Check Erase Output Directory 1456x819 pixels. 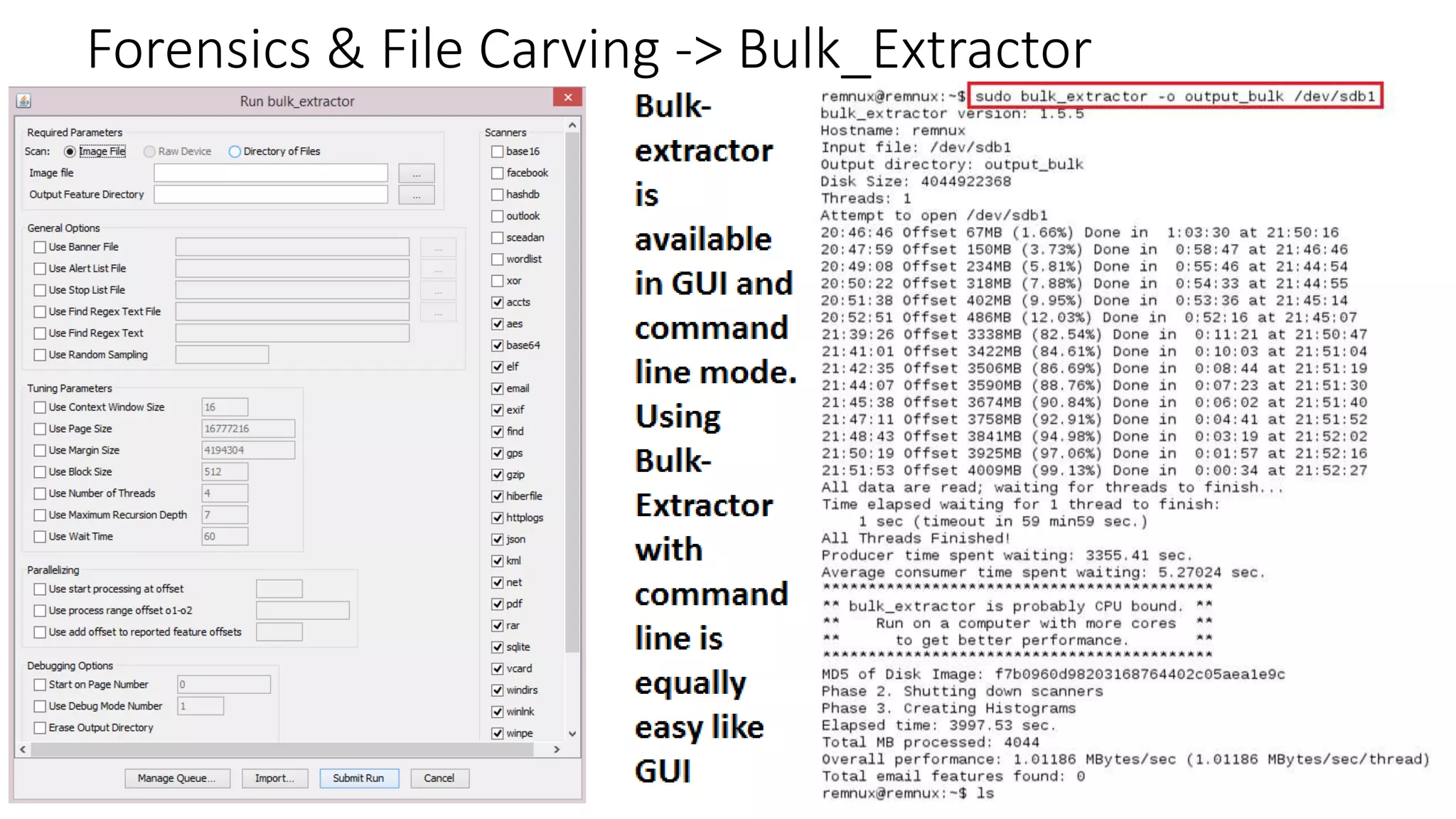click(x=40, y=728)
